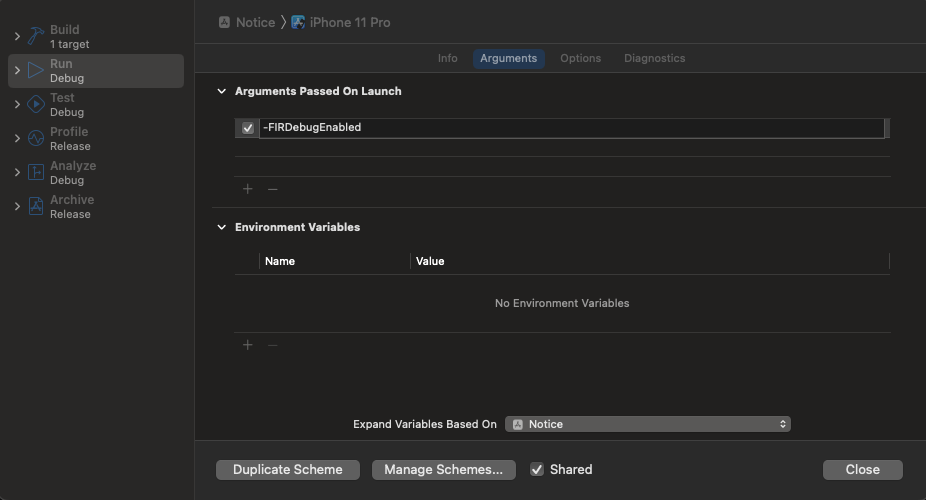This screenshot has width=926, height=500.
Task: Click the Archive action icon
Action: point(35,207)
